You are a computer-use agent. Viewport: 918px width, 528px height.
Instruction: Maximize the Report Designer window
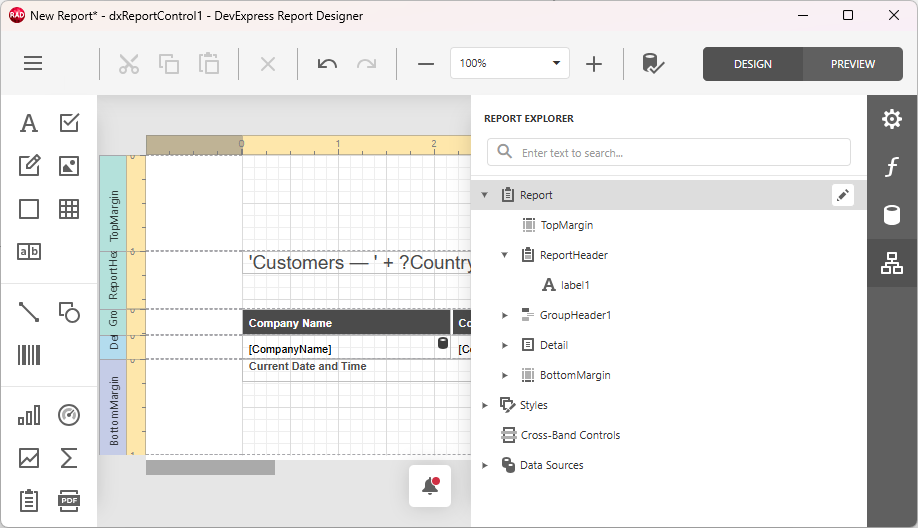tap(848, 15)
